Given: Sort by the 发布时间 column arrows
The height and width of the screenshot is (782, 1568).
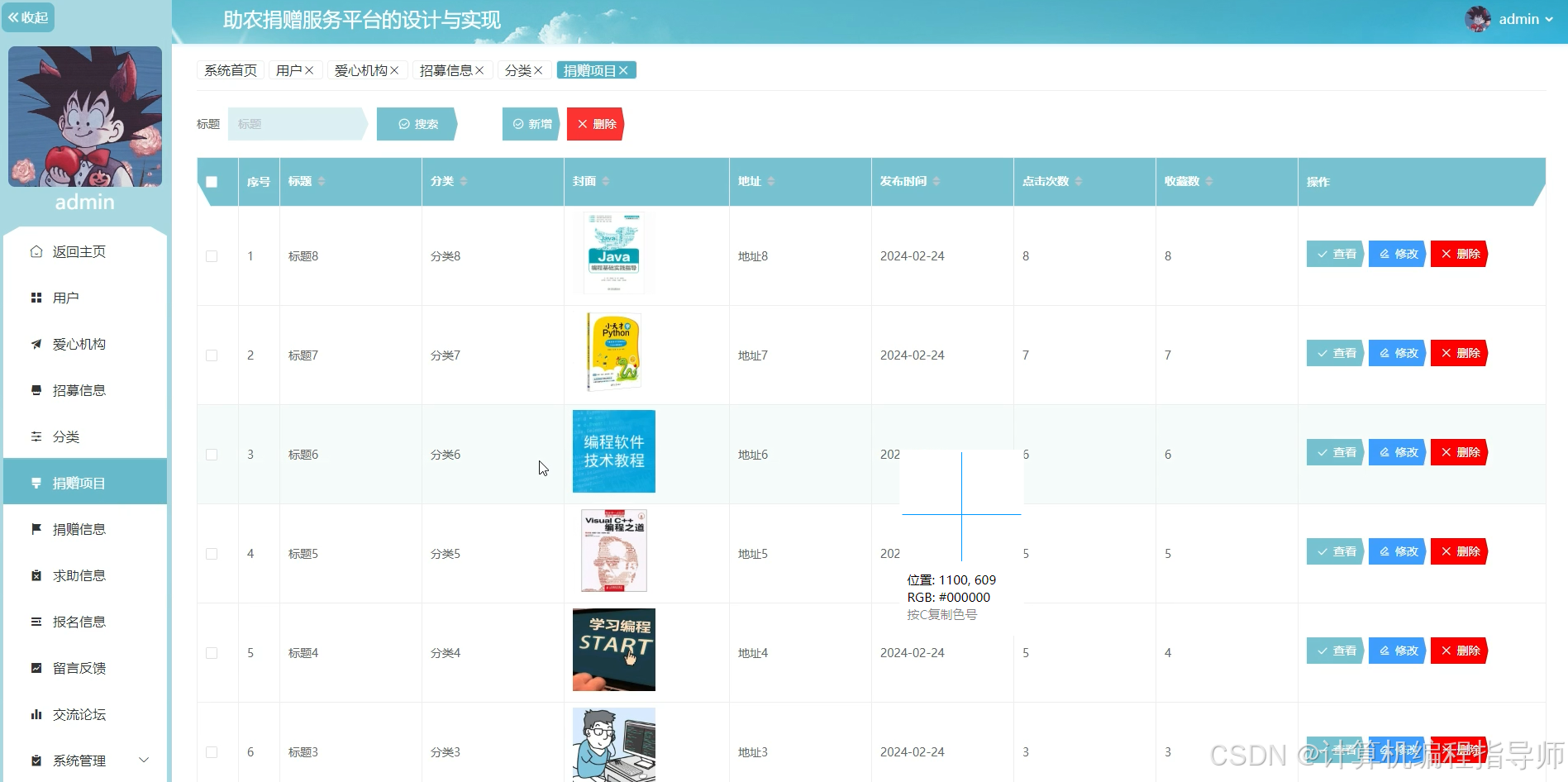Looking at the screenshot, I should click(937, 181).
